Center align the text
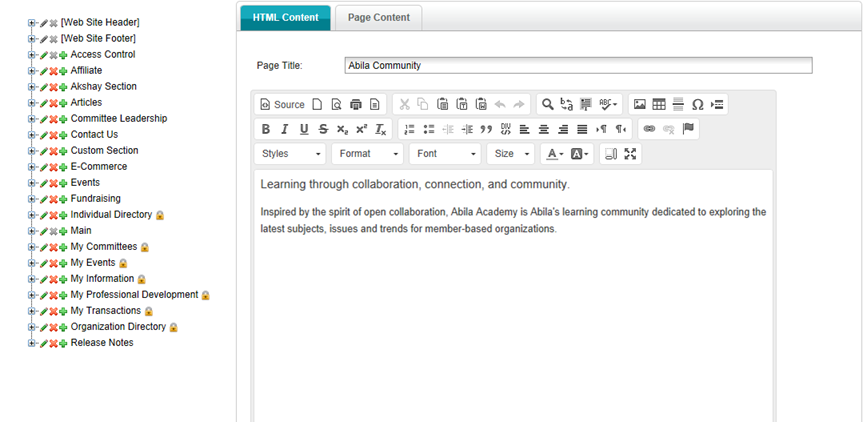 point(544,129)
